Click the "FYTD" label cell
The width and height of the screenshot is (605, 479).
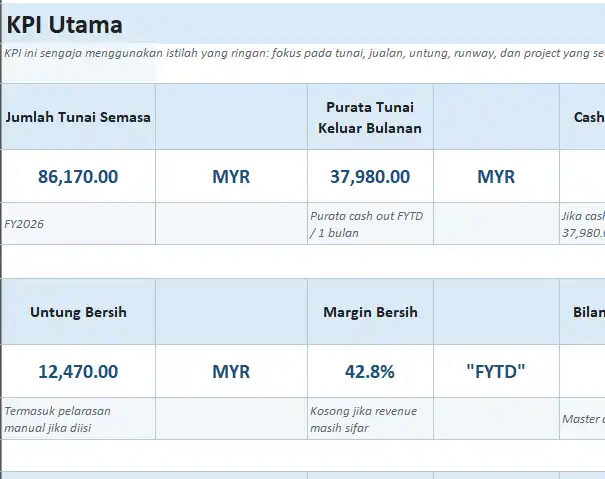pyautogui.click(x=496, y=372)
